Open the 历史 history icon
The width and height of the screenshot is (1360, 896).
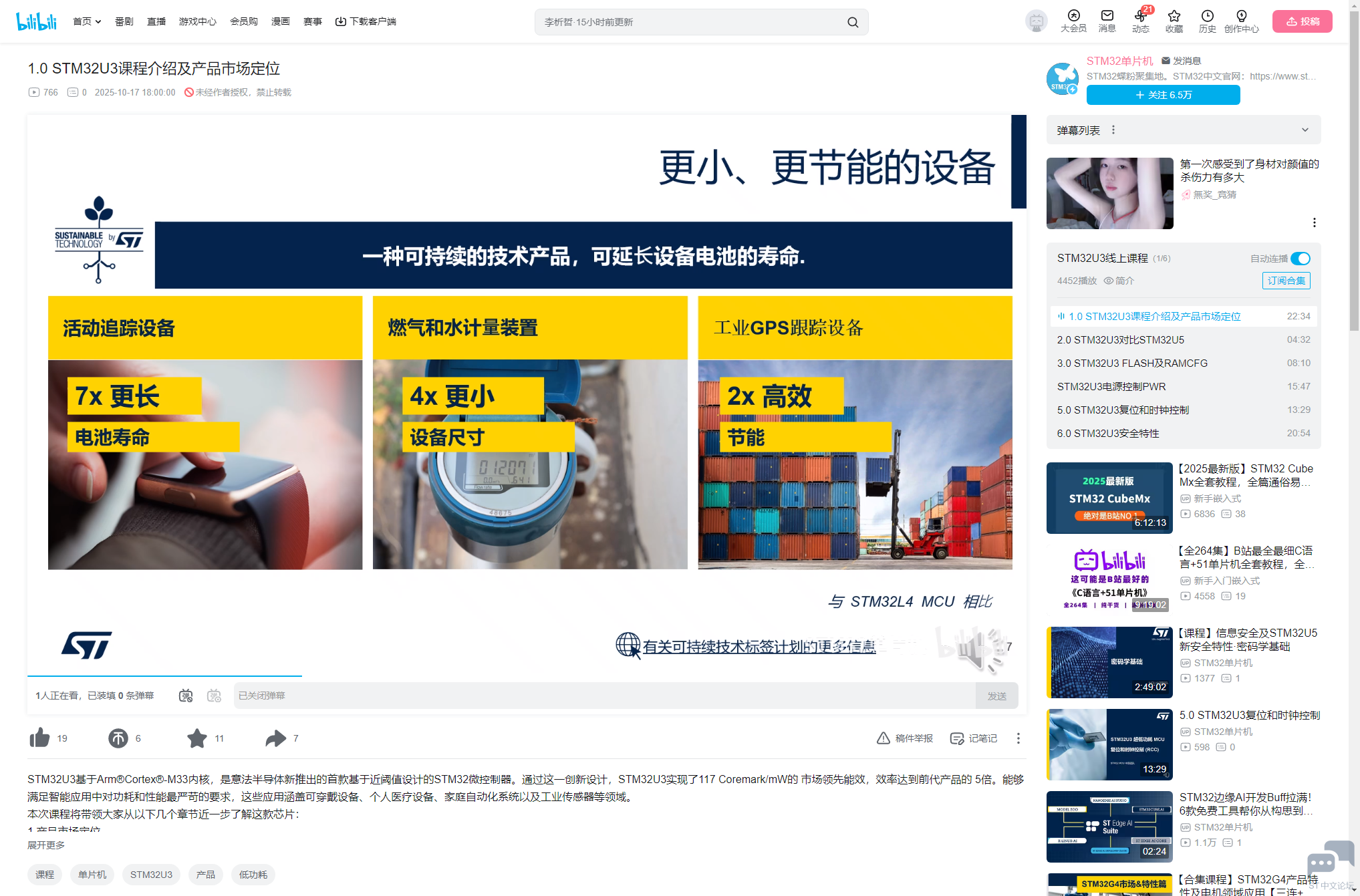1208,21
